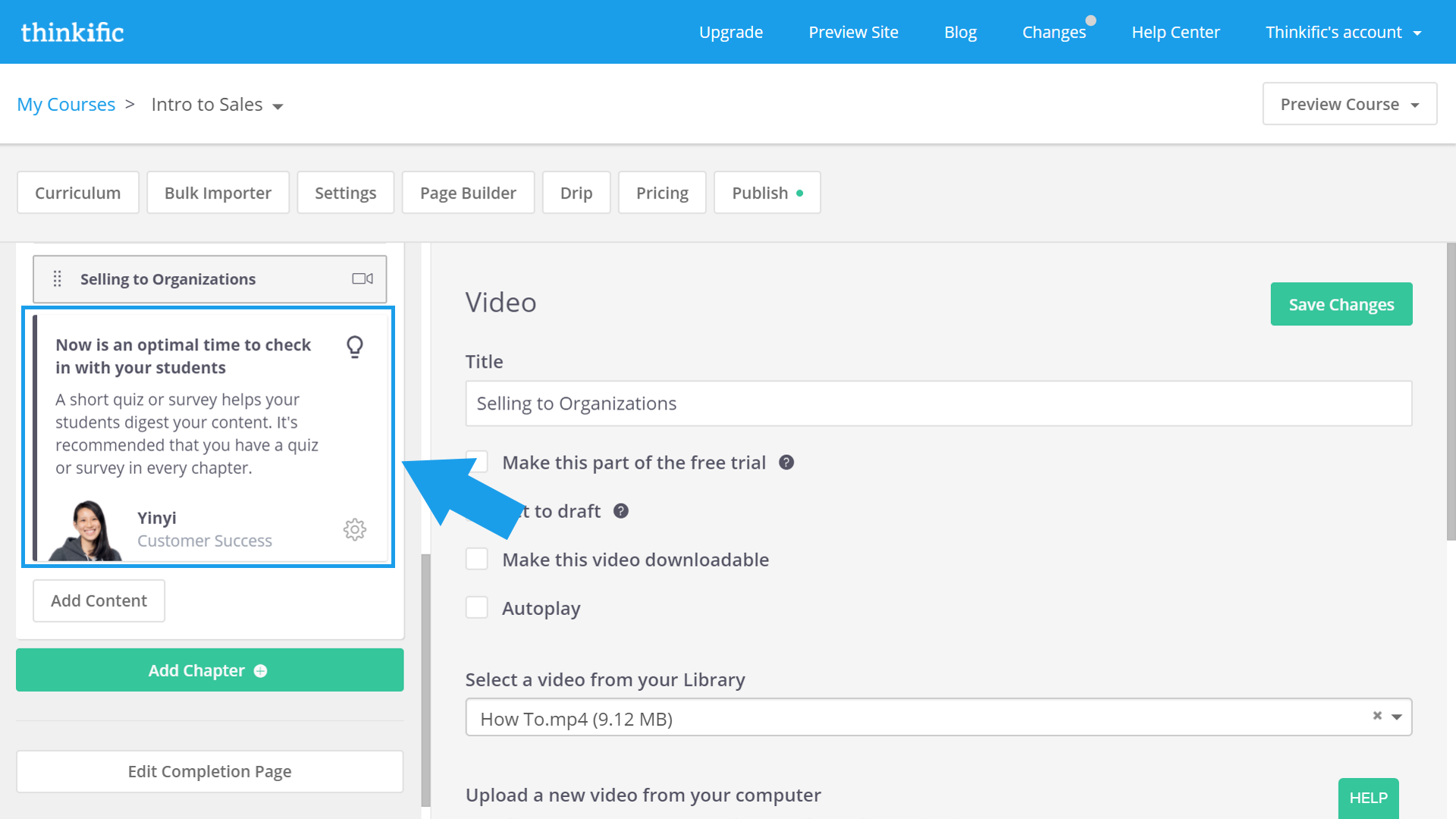
Task: Click Edit Completion Page button
Action: pos(209,771)
